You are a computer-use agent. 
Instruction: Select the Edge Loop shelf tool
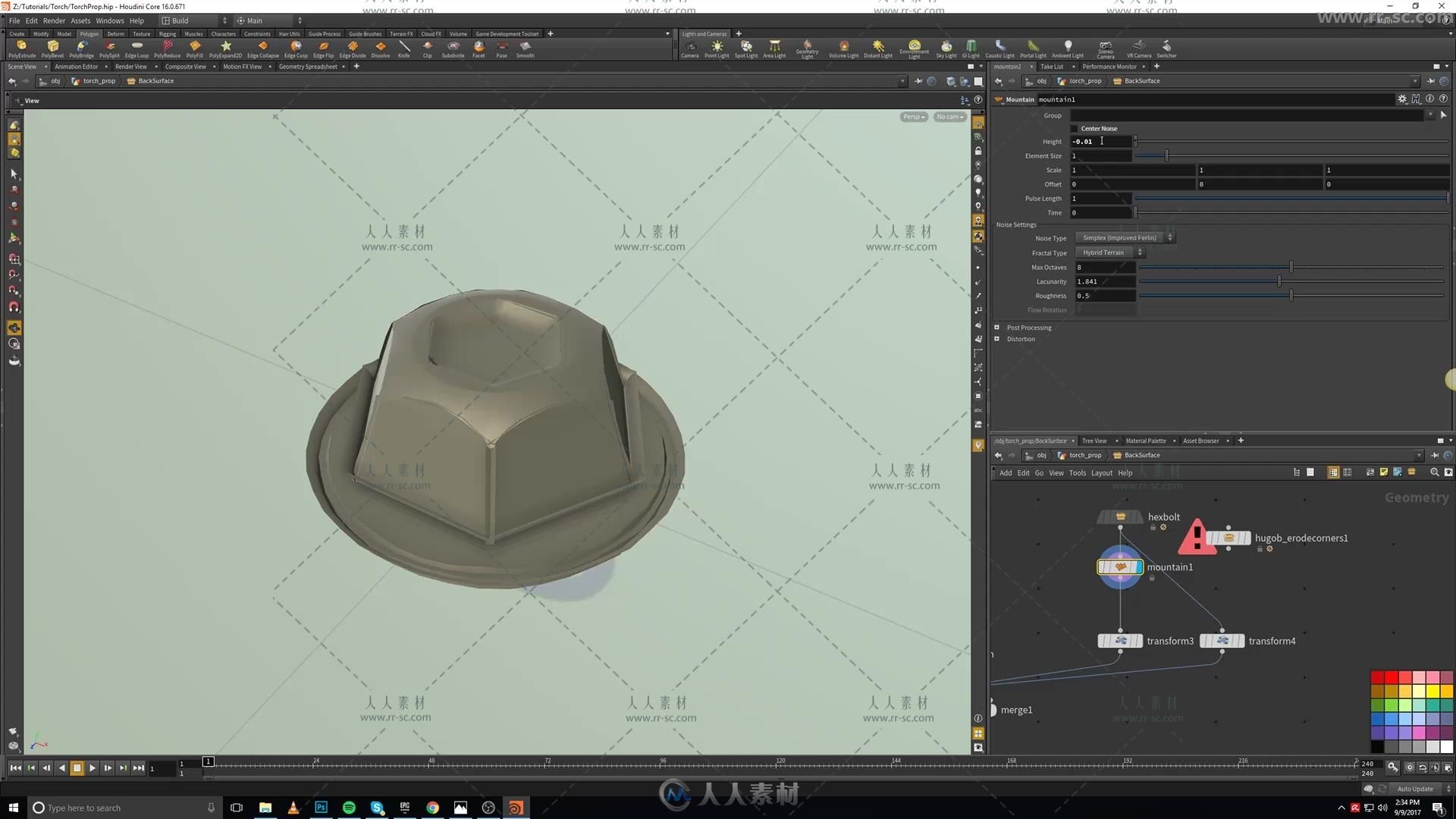[x=136, y=49]
